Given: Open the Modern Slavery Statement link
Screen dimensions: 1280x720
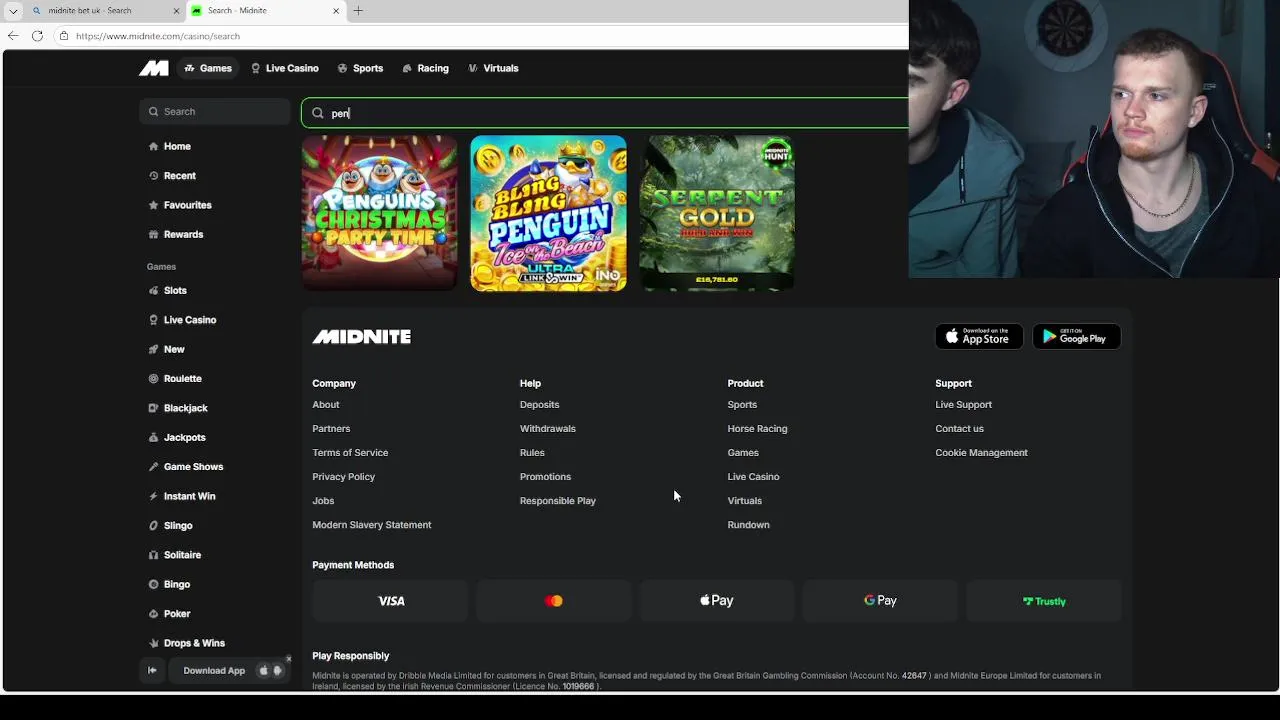Looking at the screenshot, I should point(372,525).
